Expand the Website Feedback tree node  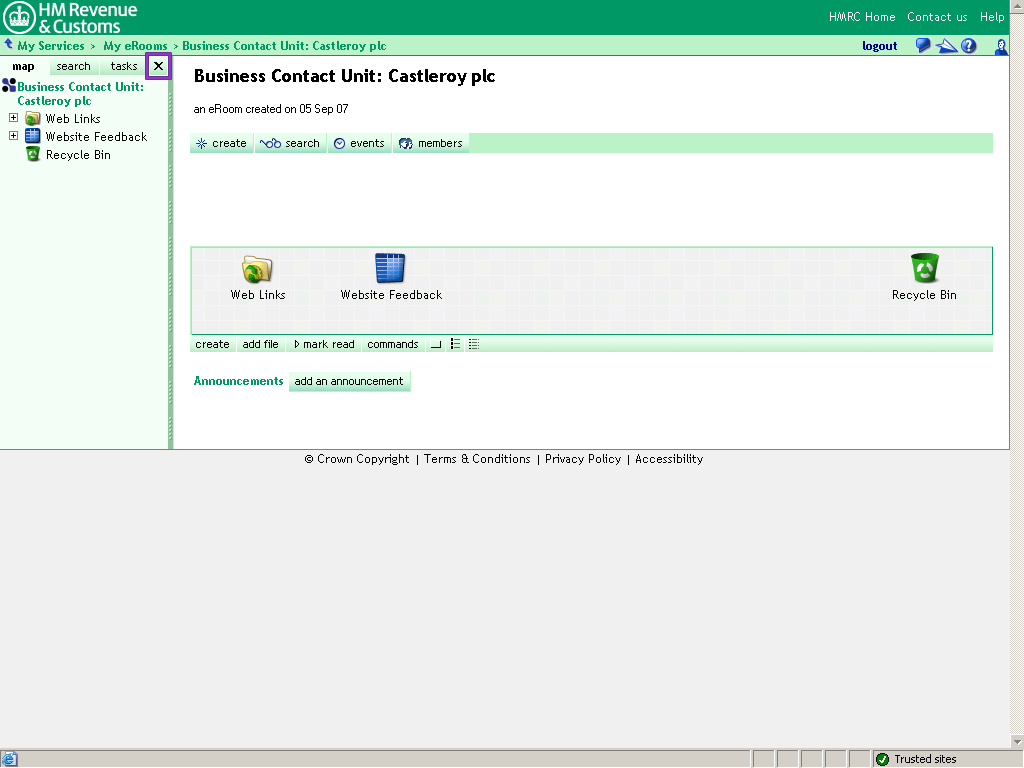pos(14,136)
